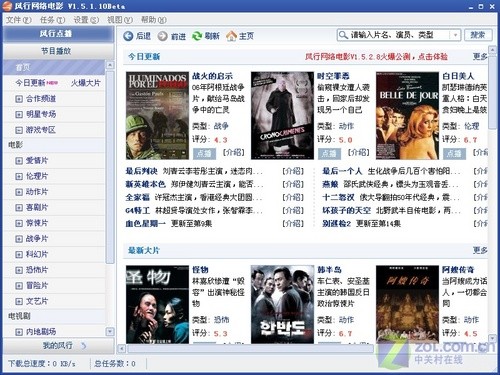The height and width of the screenshot is (375, 500).
Task: Click the magnifier icon in search box
Action: tap(343, 35)
